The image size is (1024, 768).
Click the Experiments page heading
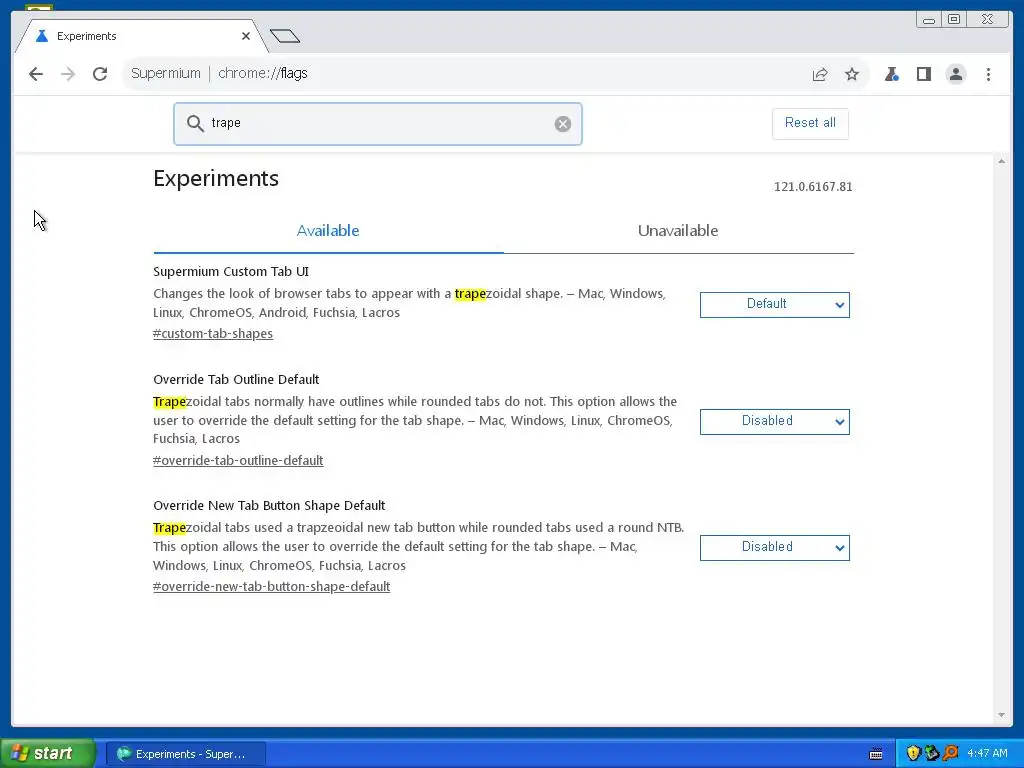(x=216, y=178)
